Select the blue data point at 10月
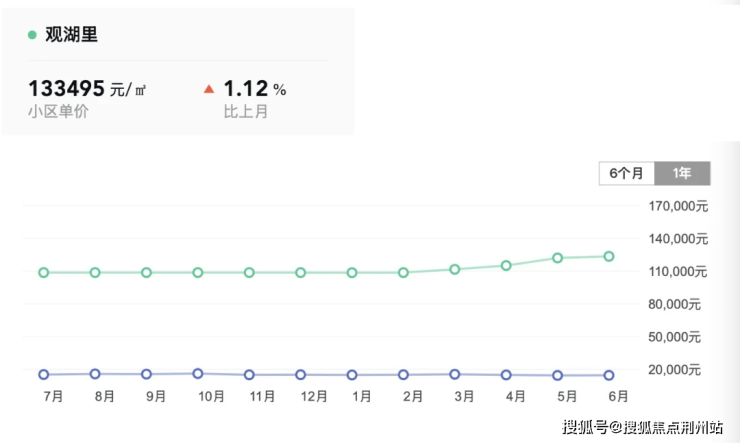This screenshot has width=740, height=443. (x=198, y=373)
